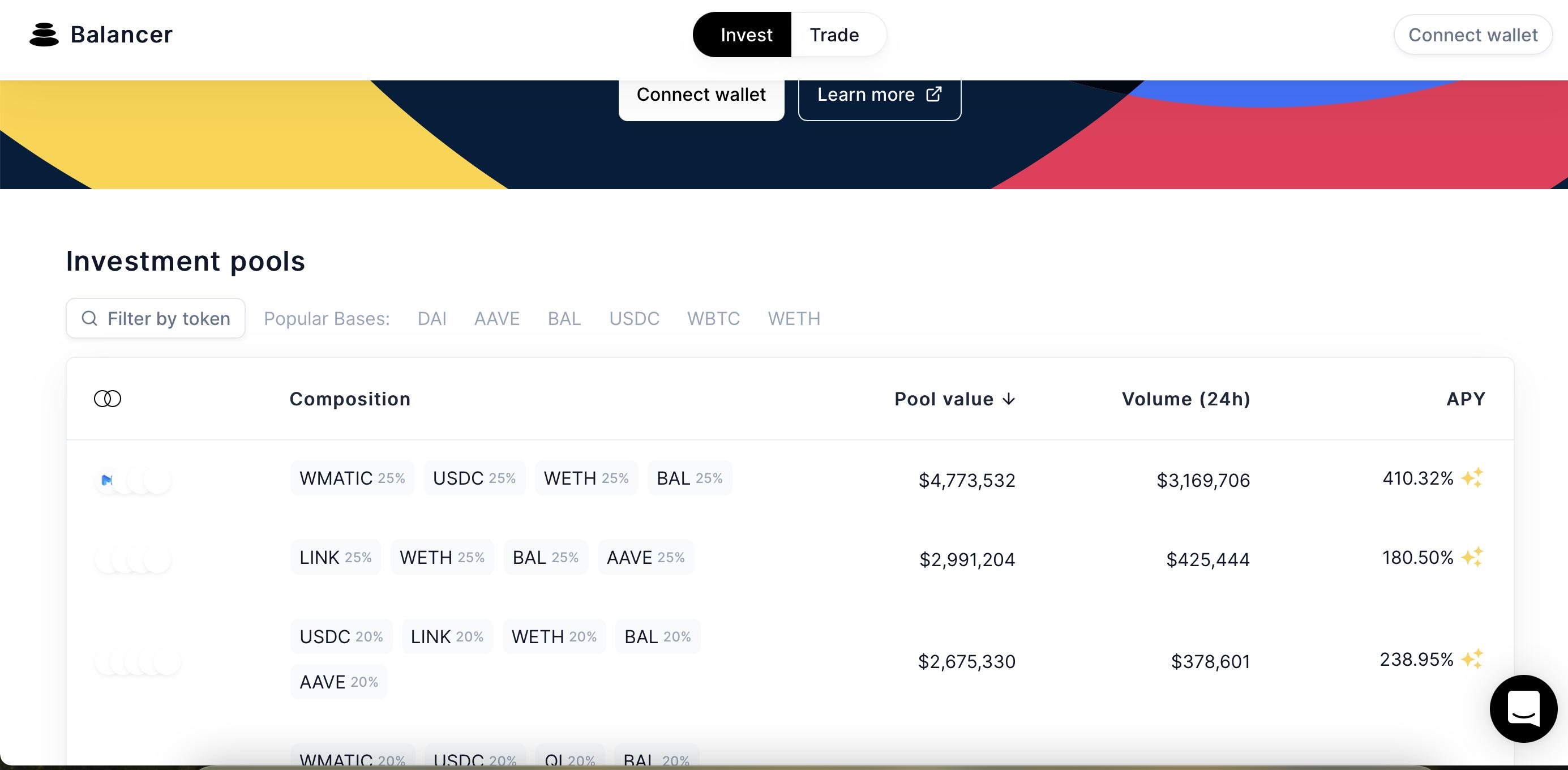Filter pools by the WBTC popular base
1568x770 pixels.
click(x=713, y=318)
